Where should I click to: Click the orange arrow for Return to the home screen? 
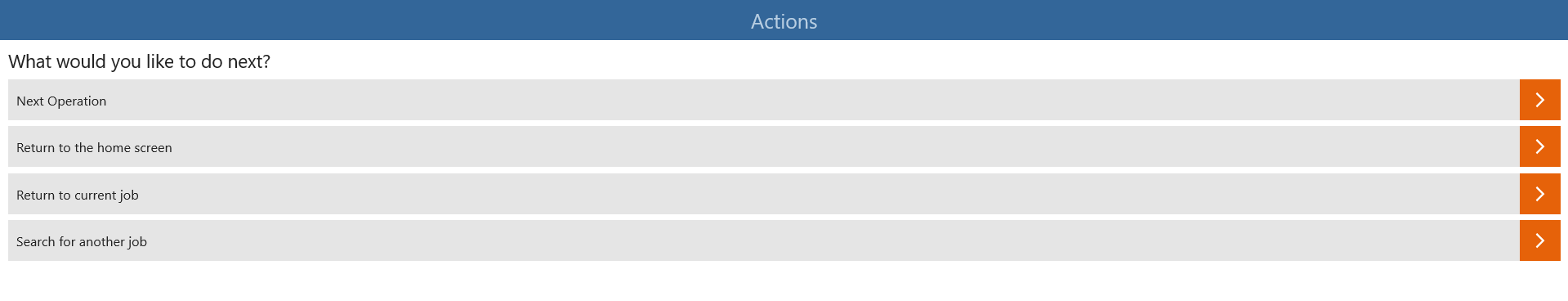pyautogui.click(x=1539, y=146)
